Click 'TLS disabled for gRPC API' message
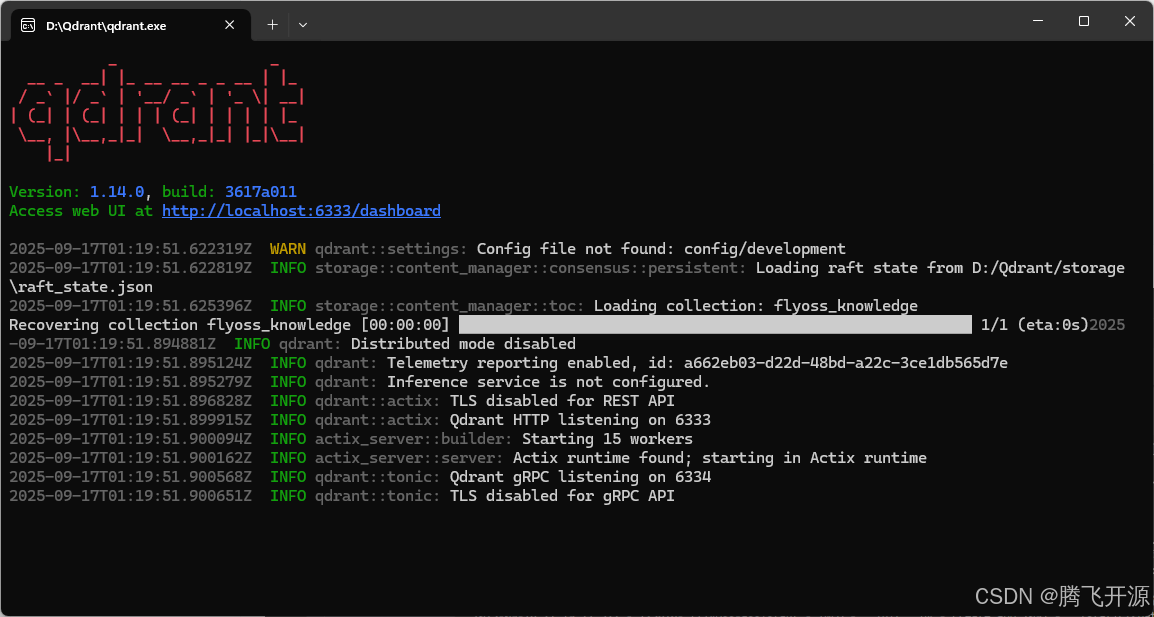The image size is (1154, 617). click(x=562, y=496)
